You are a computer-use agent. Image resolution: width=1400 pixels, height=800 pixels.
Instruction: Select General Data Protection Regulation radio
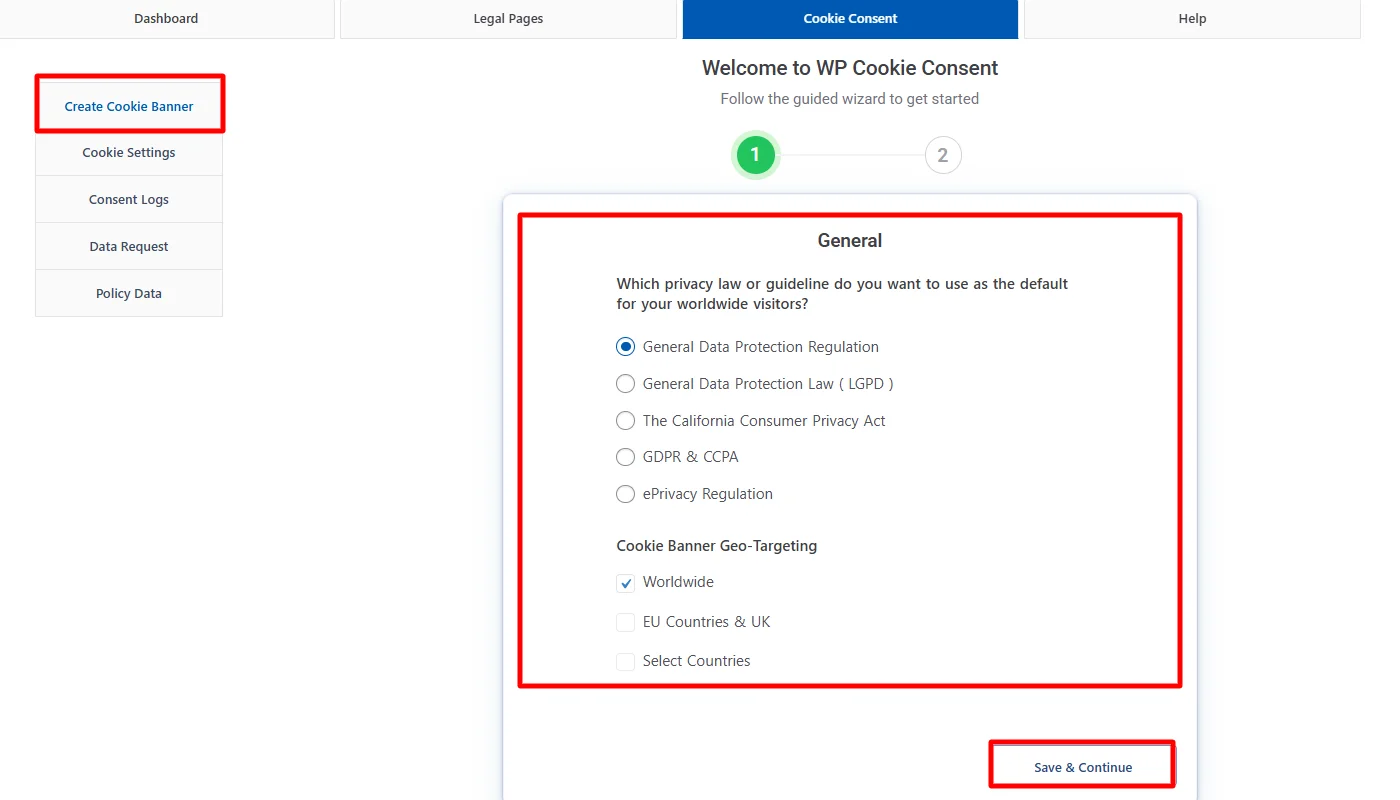[x=626, y=347]
